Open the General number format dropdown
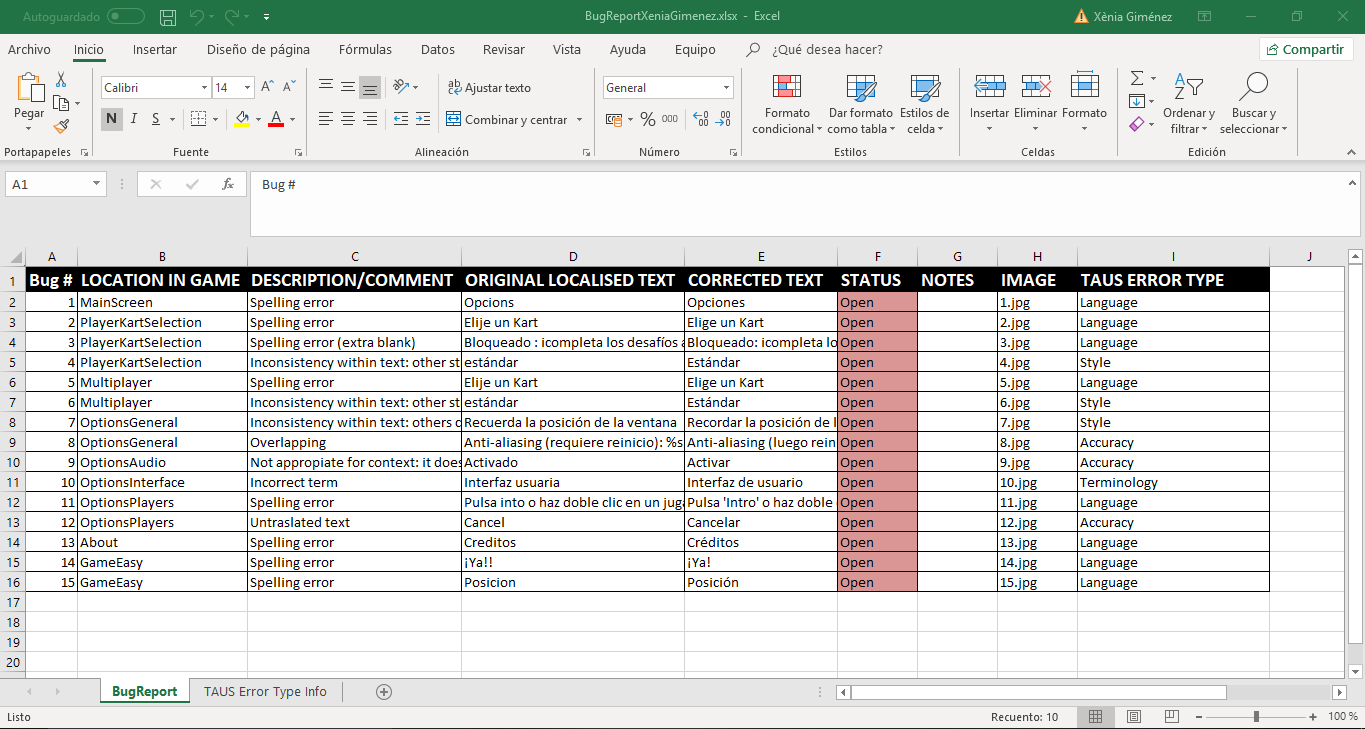The width and height of the screenshot is (1365, 729). pos(728,87)
